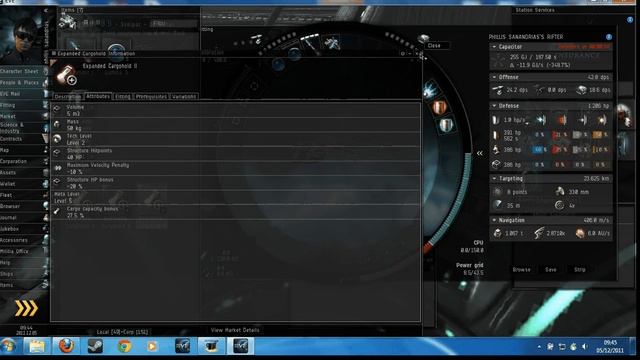Open the Fitting tab in info window

click(122, 97)
